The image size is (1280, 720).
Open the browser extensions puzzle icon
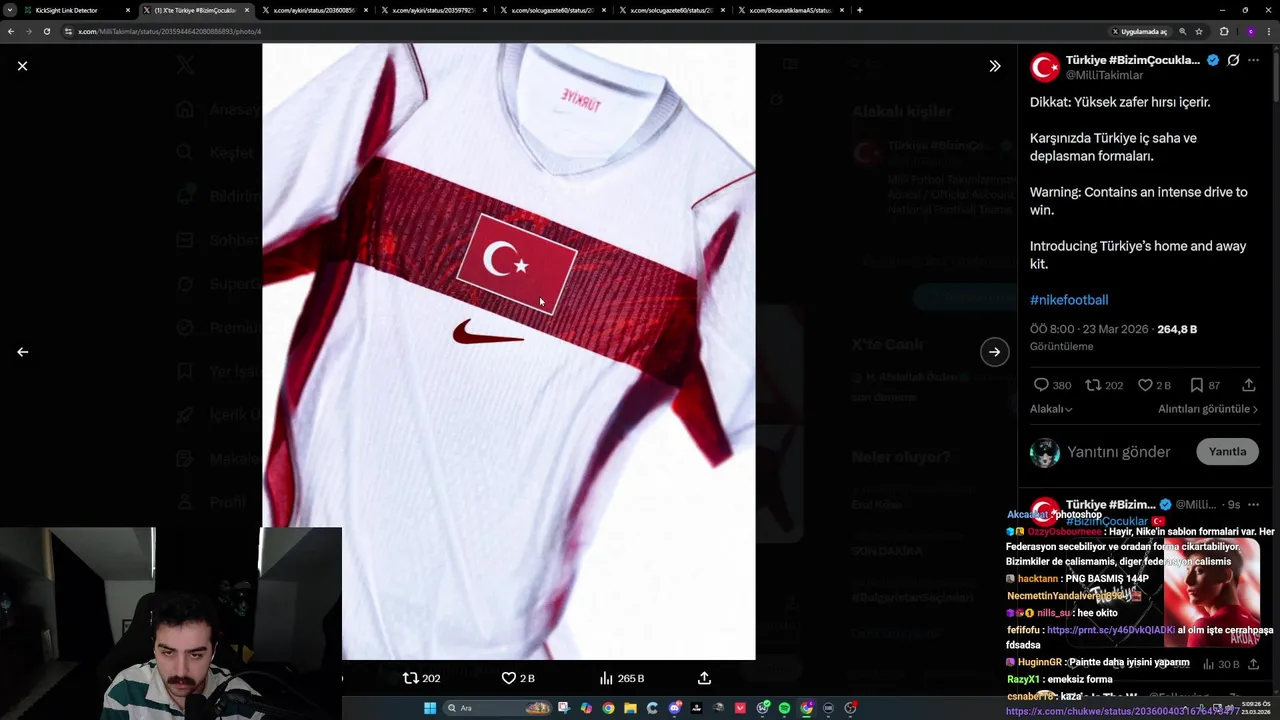click(x=1224, y=31)
